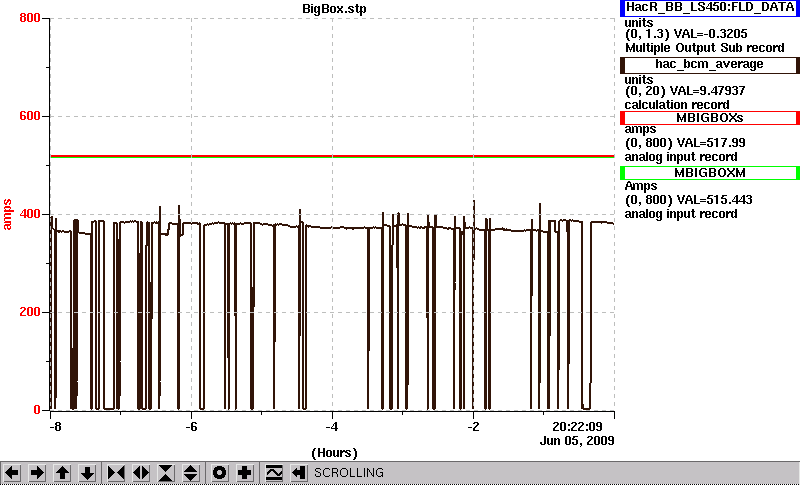Click the red amps y-axis label
Screen dimensions: 800x485
[7, 215]
